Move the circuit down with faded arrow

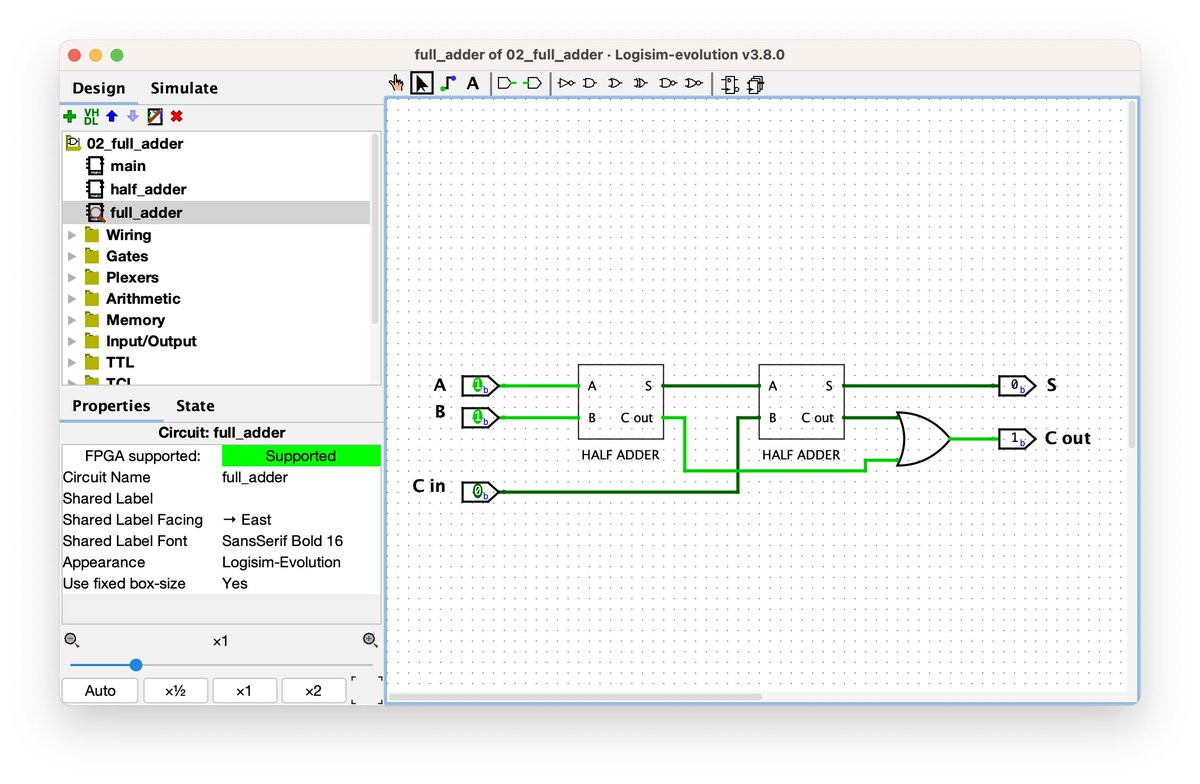[x=133, y=116]
